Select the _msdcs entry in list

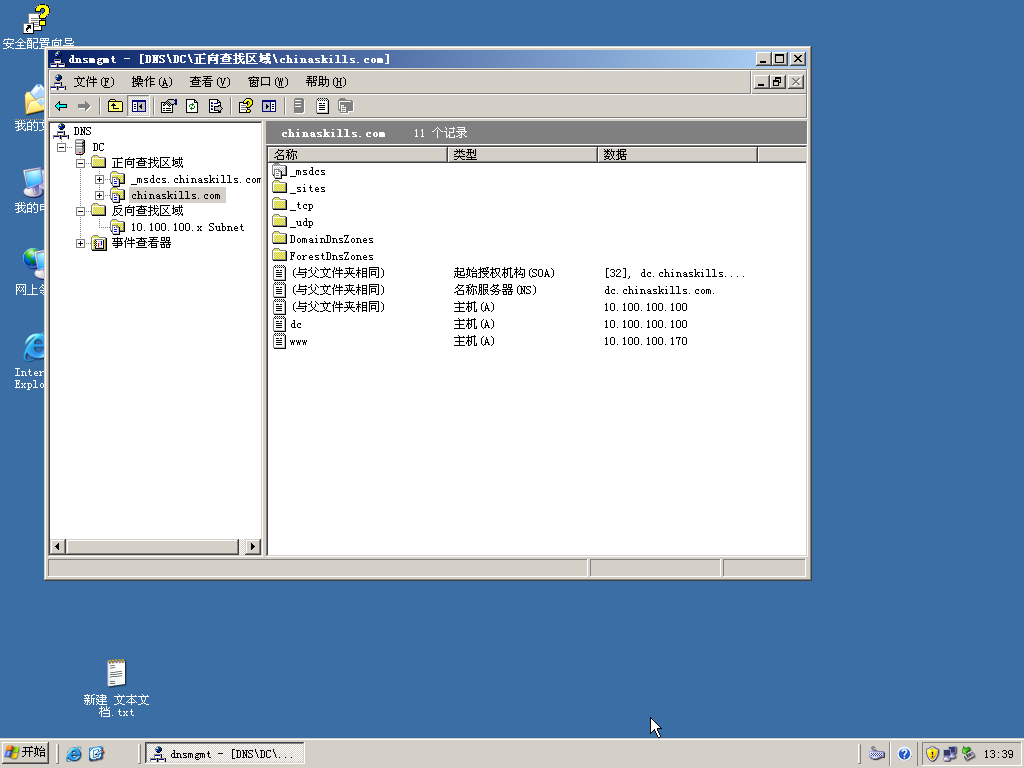pyautogui.click(x=308, y=172)
